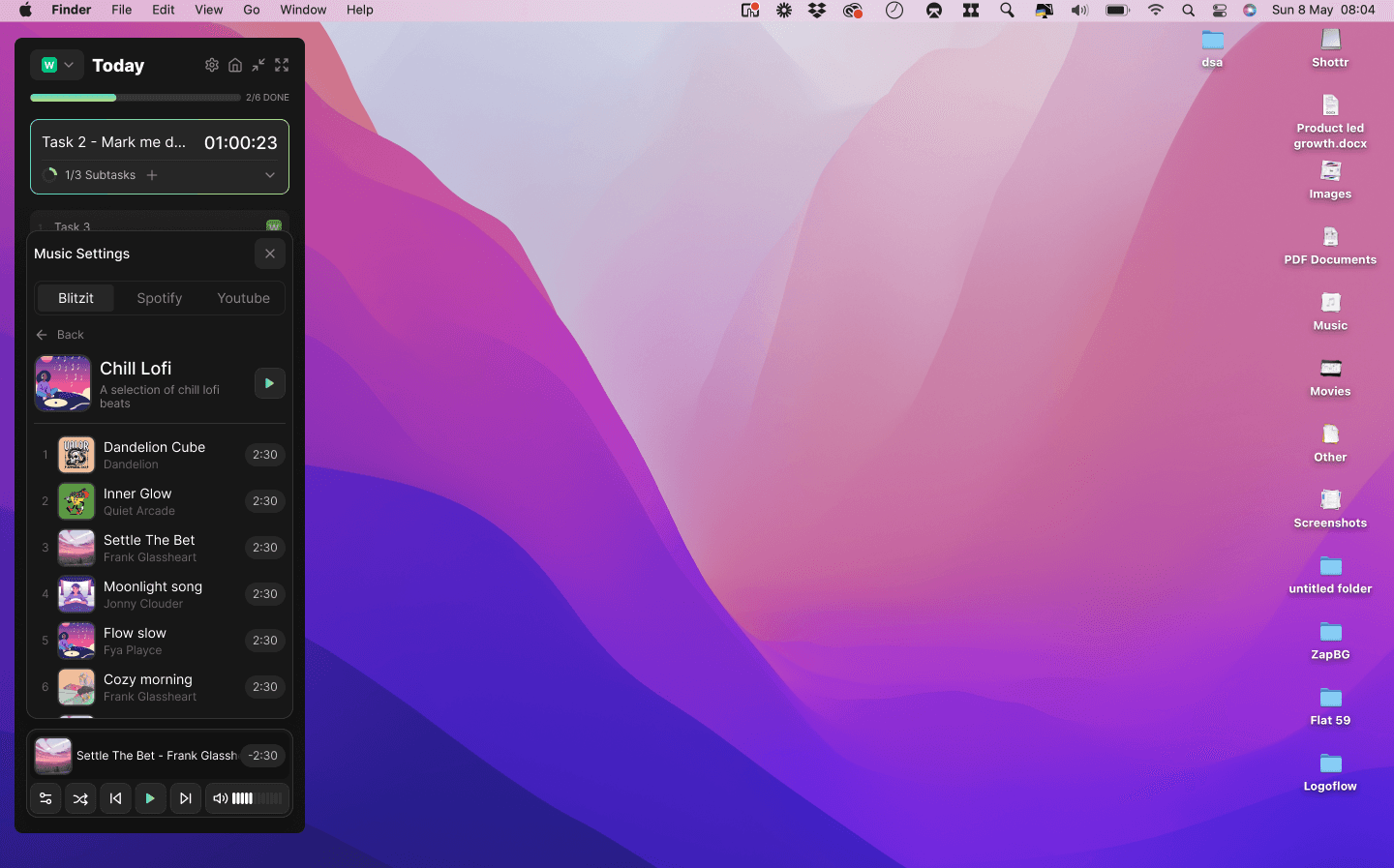1394x868 pixels.
Task: Select the Moonlight song track thumbnail
Action: (76, 593)
